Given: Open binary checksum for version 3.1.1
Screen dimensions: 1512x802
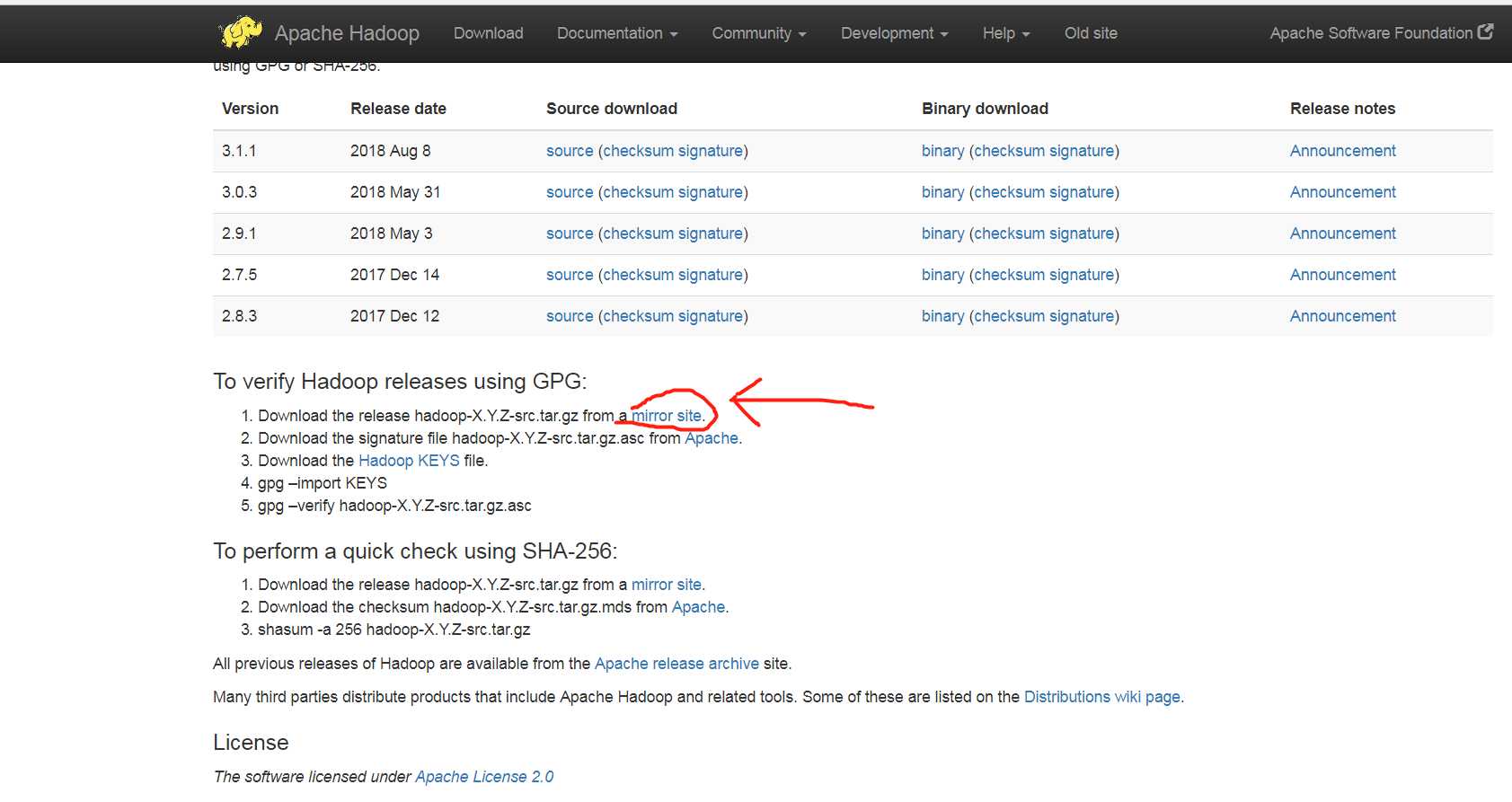Looking at the screenshot, I should click(1009, 151).
